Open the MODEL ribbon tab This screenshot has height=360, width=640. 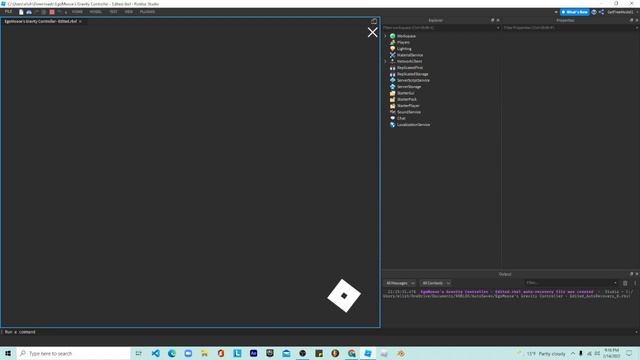[x=96, y=12]
